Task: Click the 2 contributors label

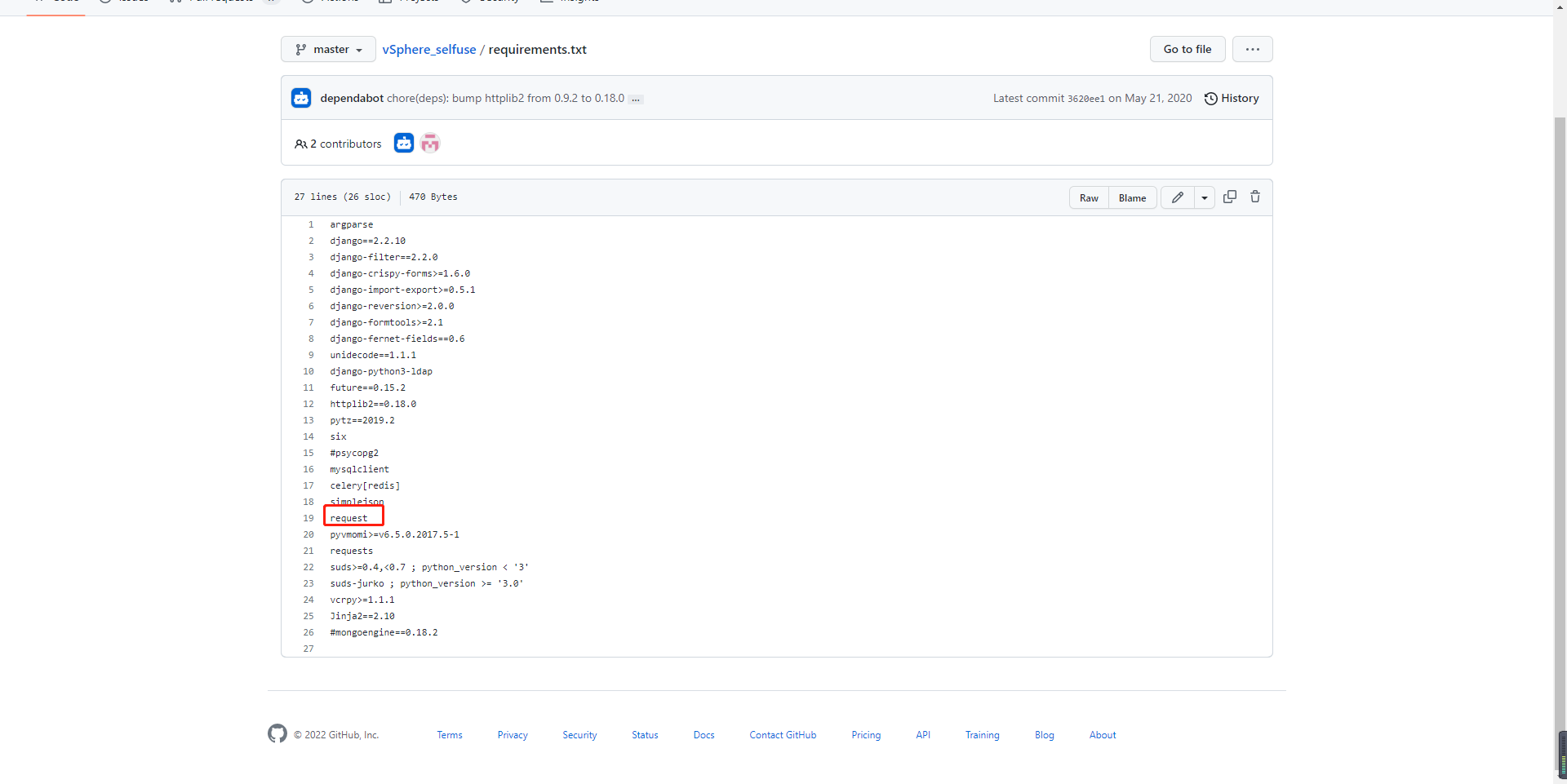Action: pyautogui.click(x=338, y=144)
